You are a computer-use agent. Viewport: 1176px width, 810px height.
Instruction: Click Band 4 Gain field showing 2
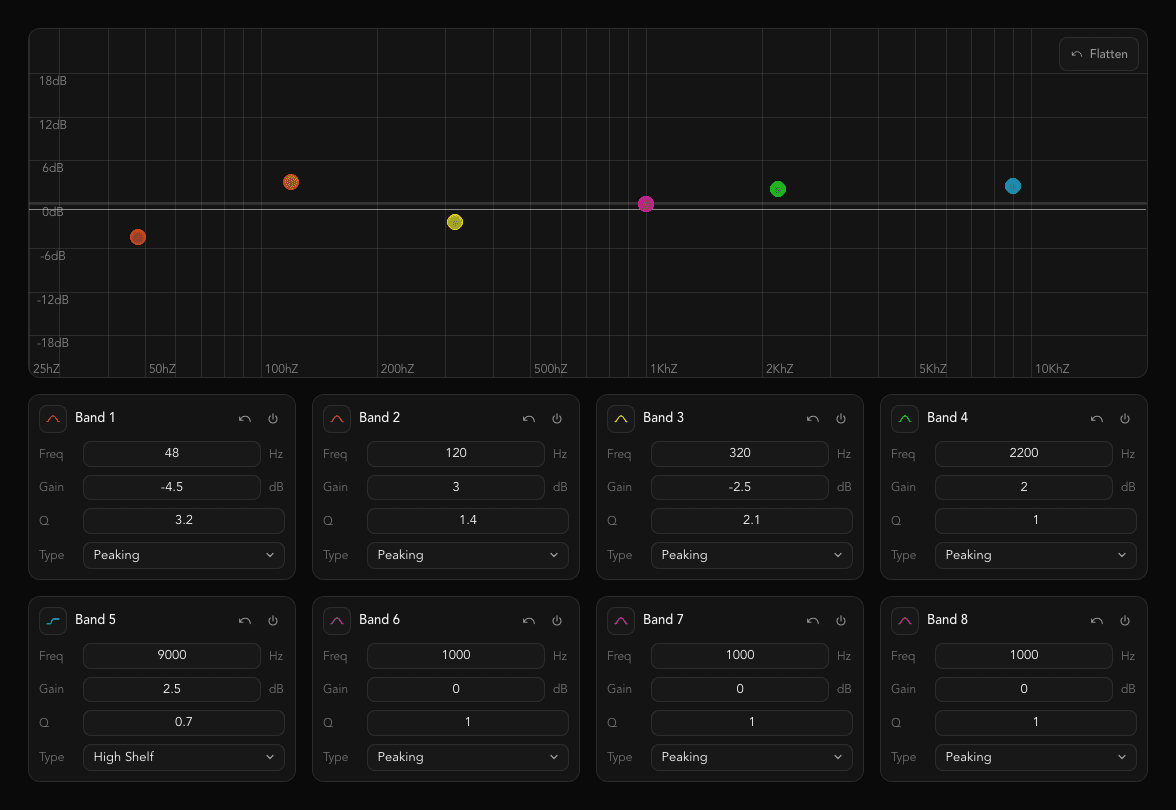1024,487
